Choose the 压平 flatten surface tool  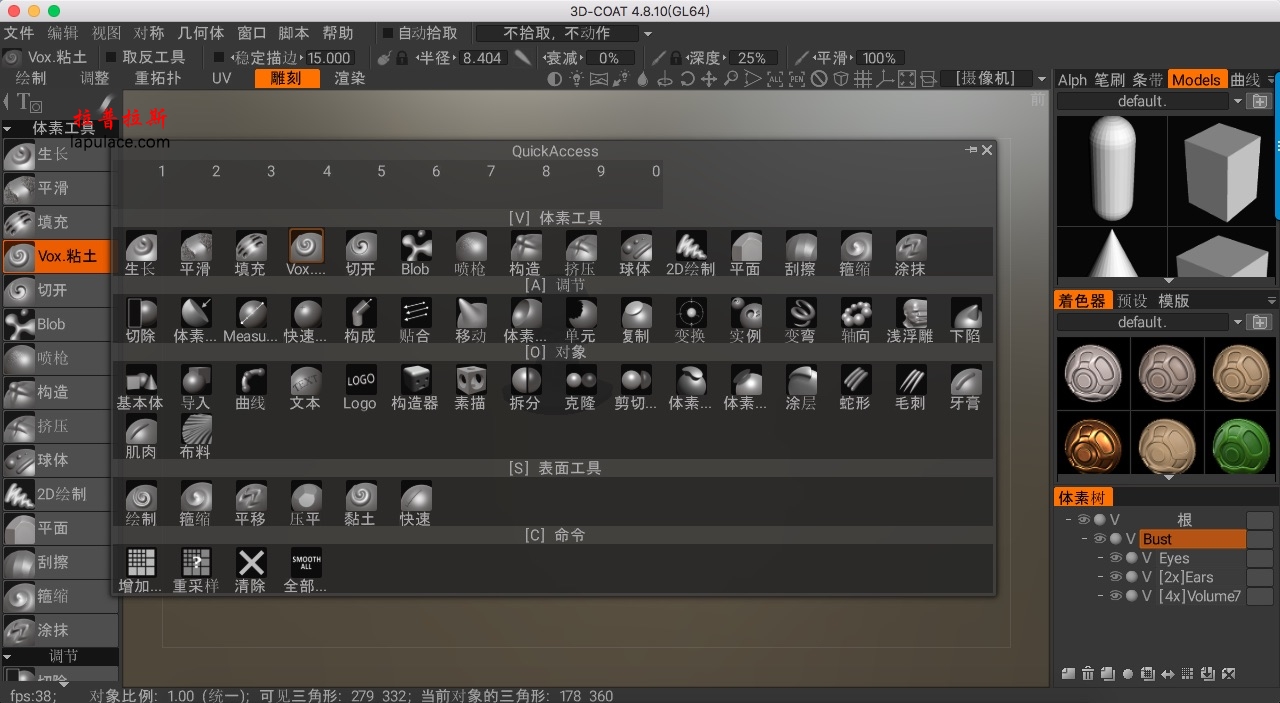[x=305, y=504]
